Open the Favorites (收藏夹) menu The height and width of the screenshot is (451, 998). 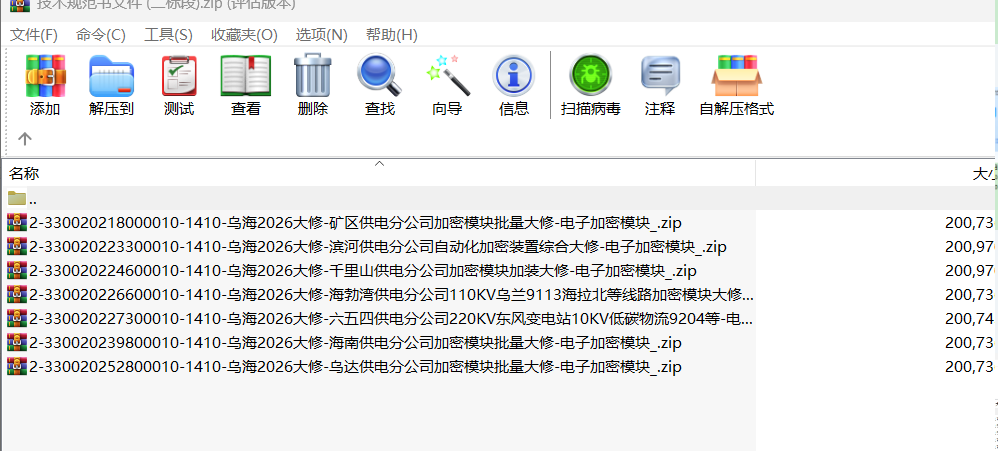[x=244, y=35]
